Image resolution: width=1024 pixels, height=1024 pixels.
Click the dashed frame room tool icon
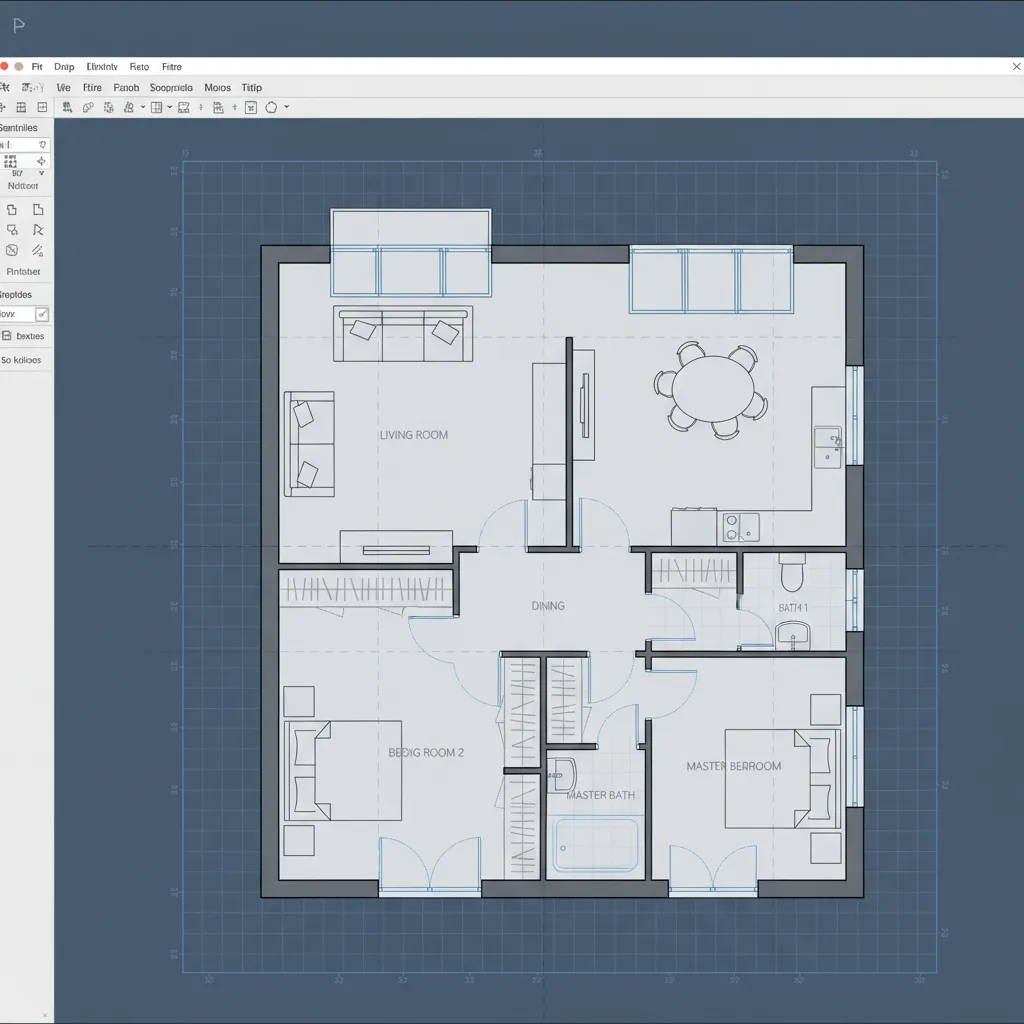pyautogui.click(x=184, y=108)
